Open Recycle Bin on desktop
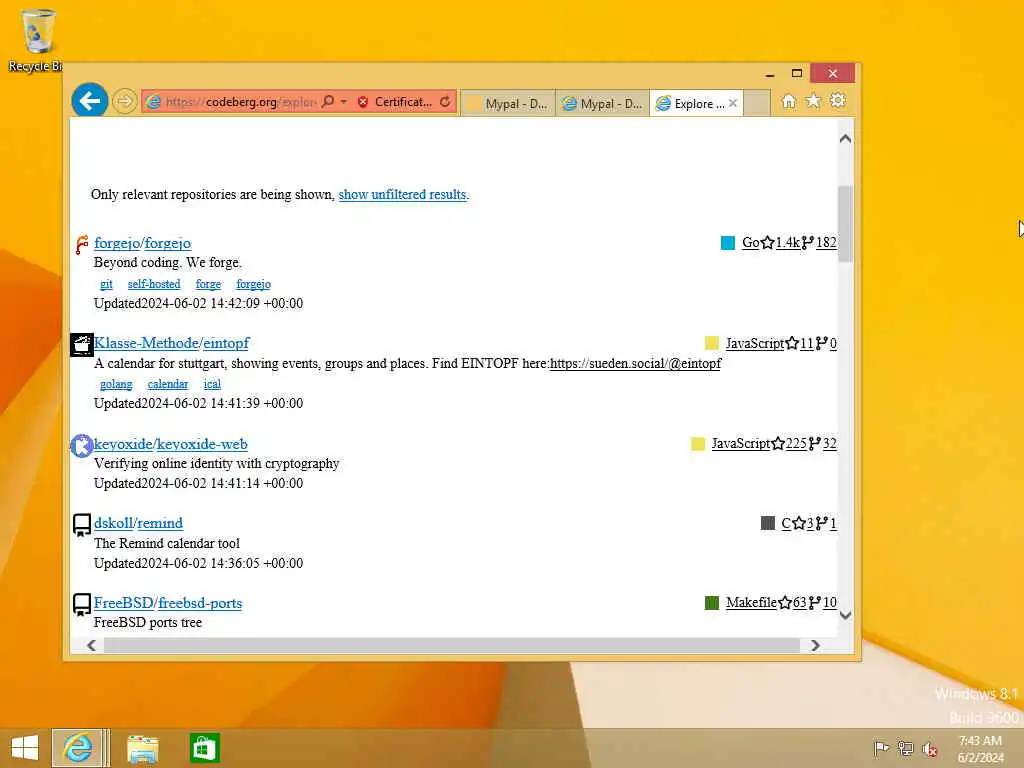 (x=37, y=40)
